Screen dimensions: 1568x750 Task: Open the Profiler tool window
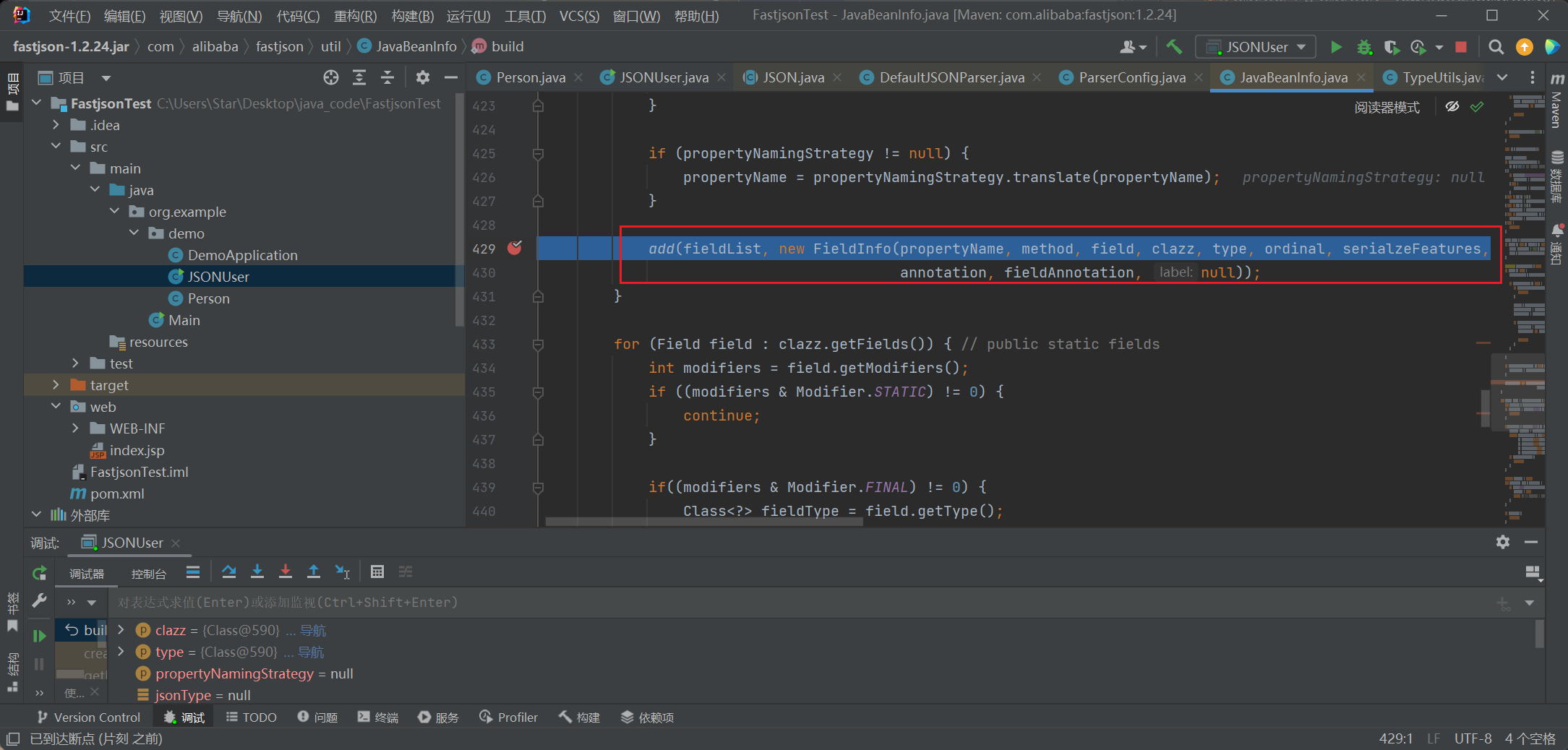(509, 717)
